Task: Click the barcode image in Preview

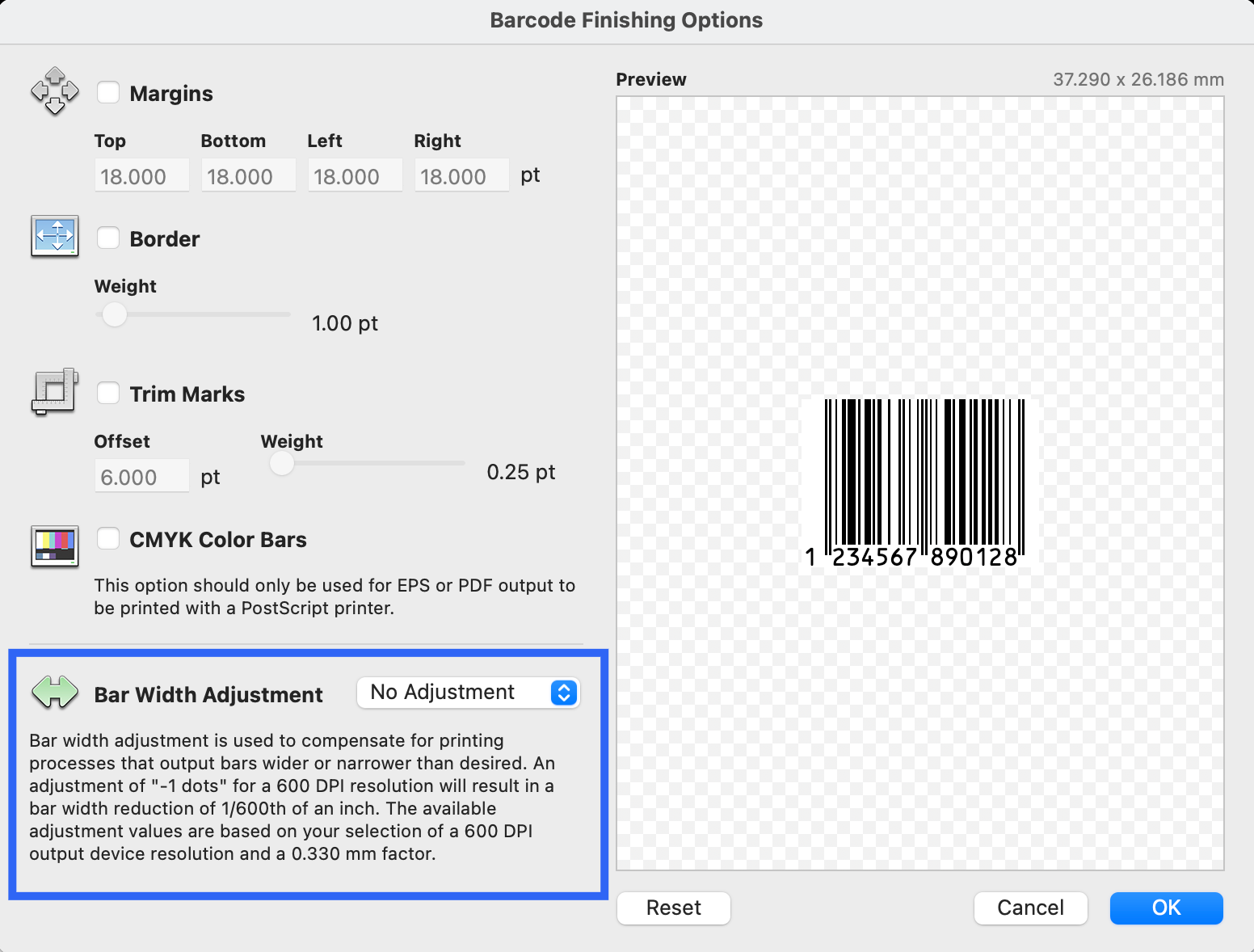Action: pos(920,482)
